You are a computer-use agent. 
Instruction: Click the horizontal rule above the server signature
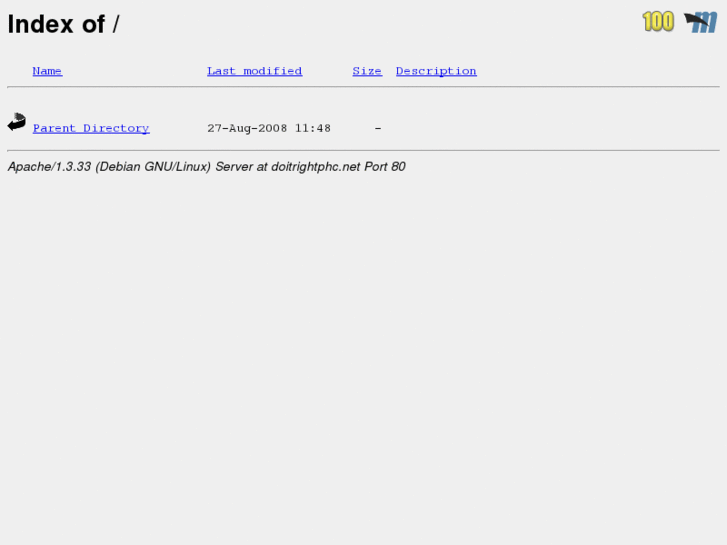point(364,150)
